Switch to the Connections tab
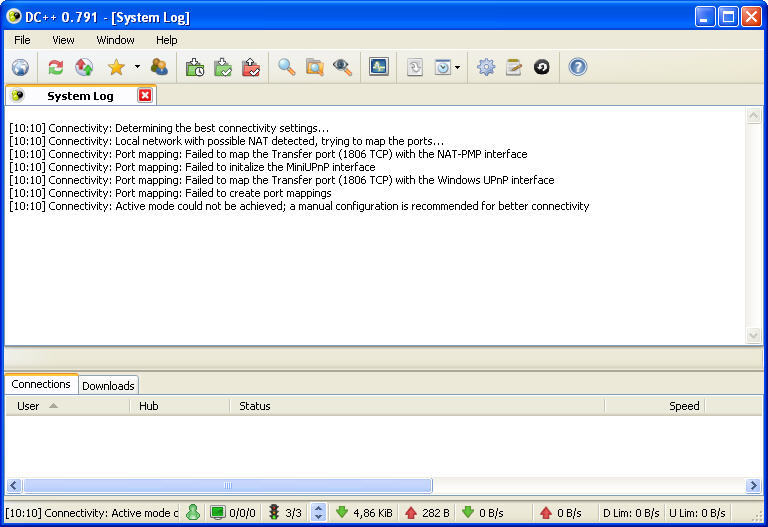The width and height of the screenshot is (768, 527). [x=41, y=384]
